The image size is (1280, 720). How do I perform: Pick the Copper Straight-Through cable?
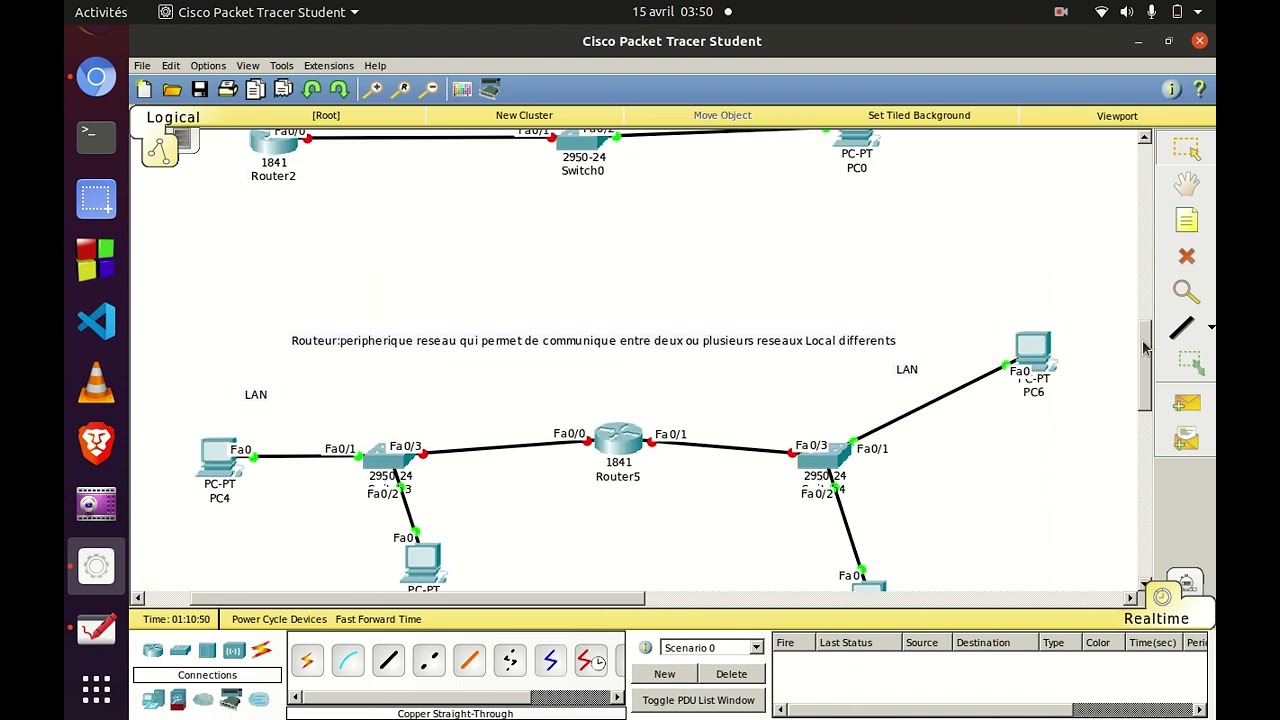coord(388,661)
